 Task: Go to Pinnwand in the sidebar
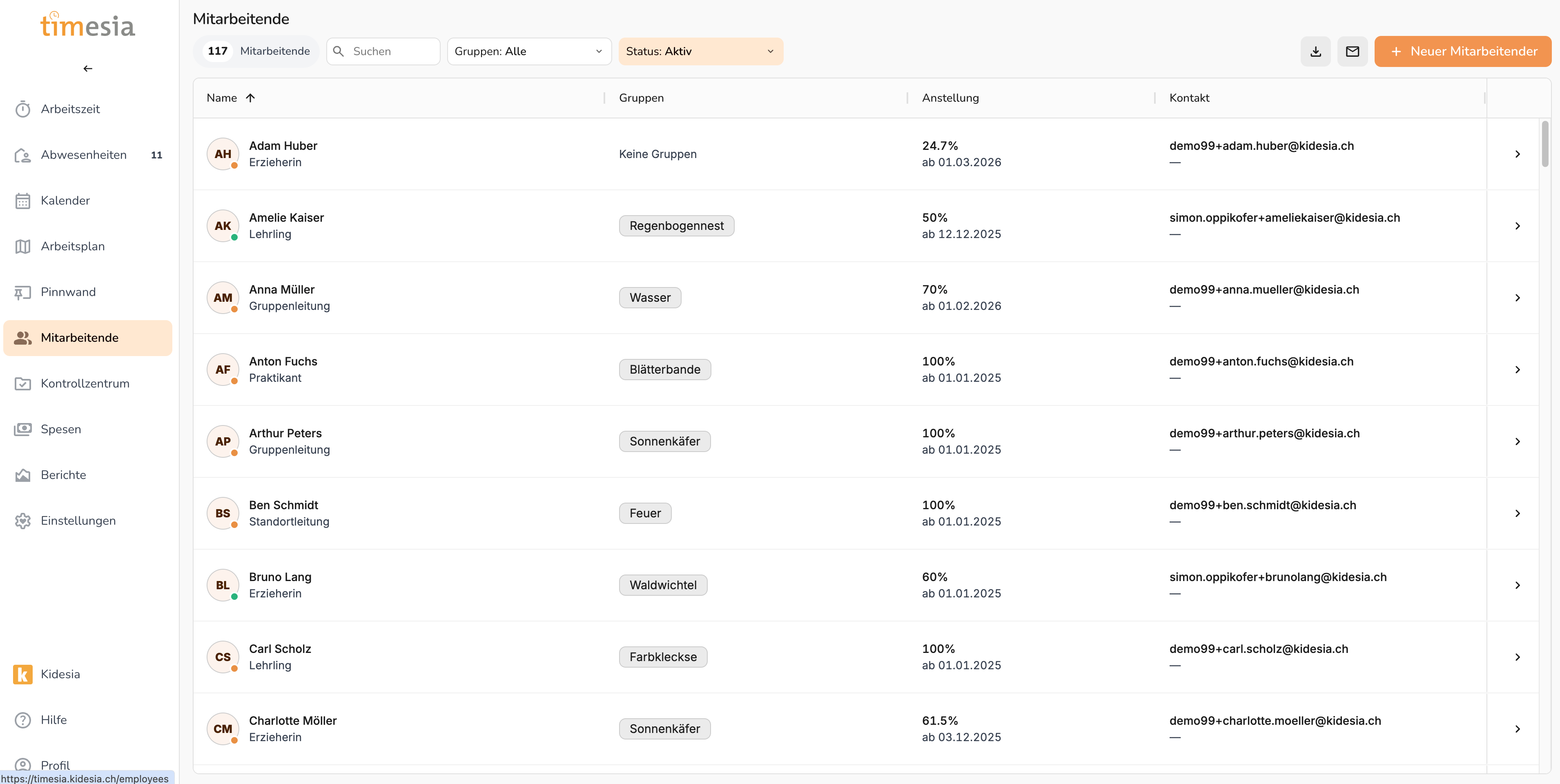68,292
